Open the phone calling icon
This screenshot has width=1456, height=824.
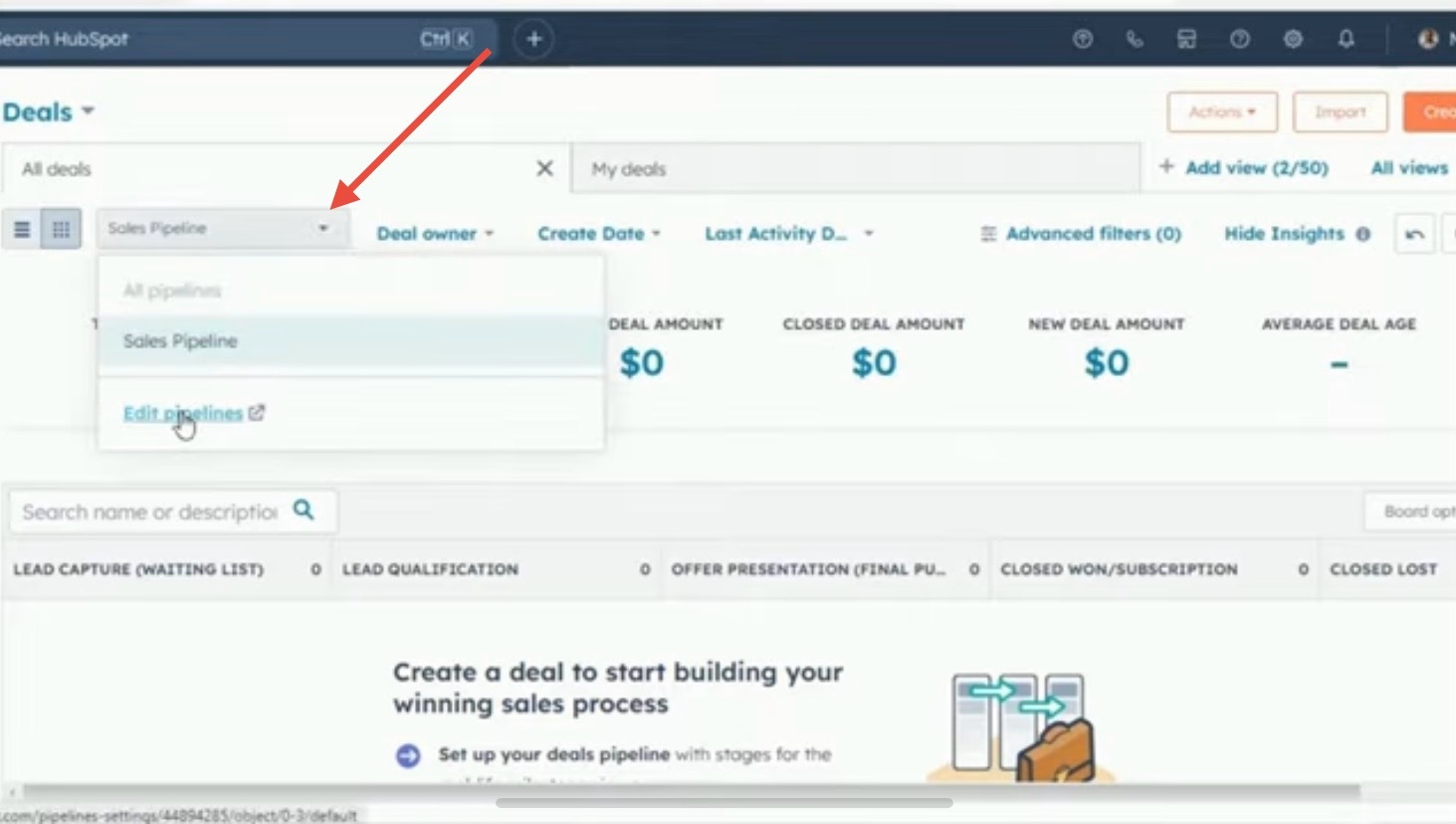click(1135, 40)
